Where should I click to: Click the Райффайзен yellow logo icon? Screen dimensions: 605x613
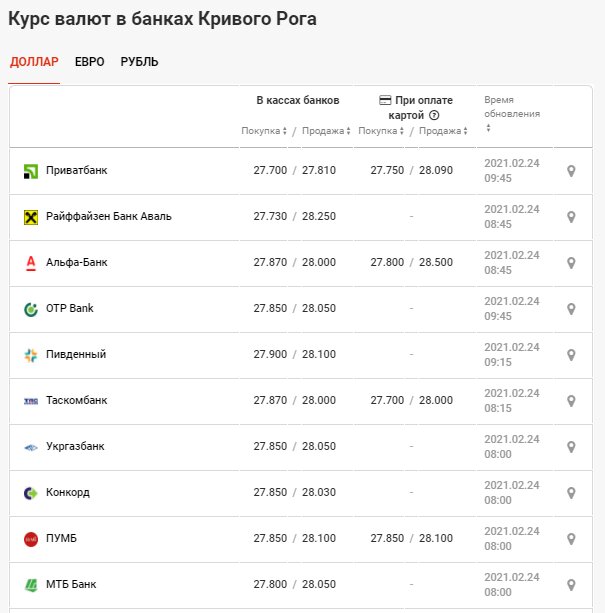pyautogui.click(x=31, y=217)
